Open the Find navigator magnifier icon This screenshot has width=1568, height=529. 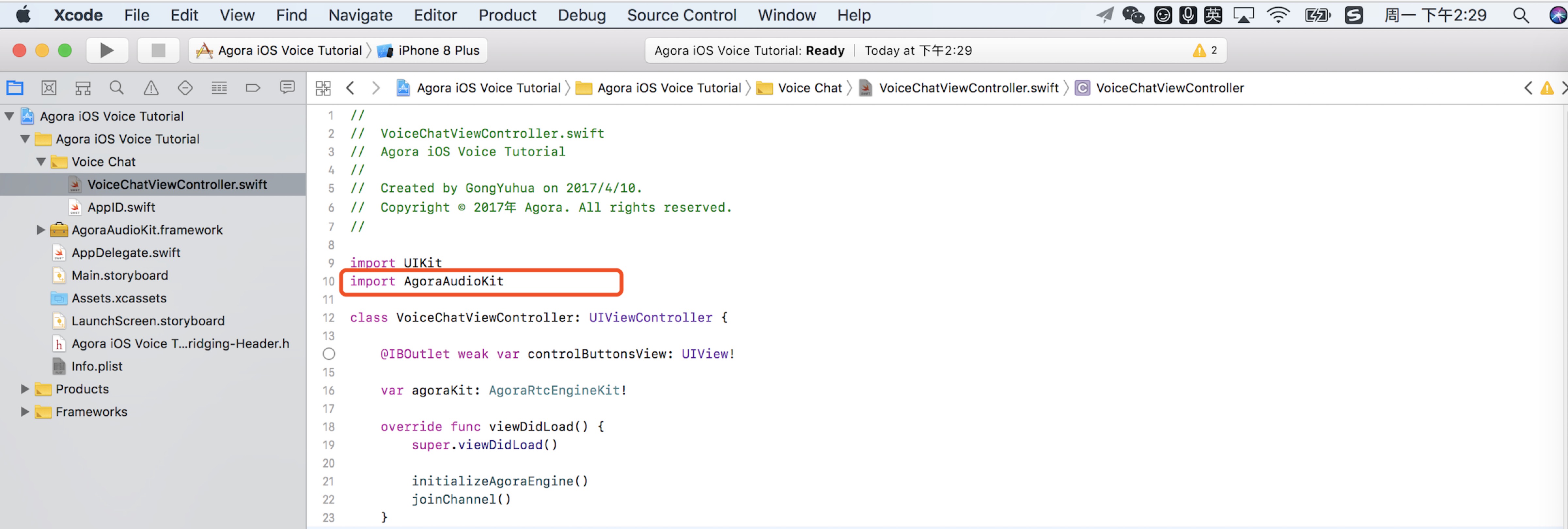[x=117, y=88]
